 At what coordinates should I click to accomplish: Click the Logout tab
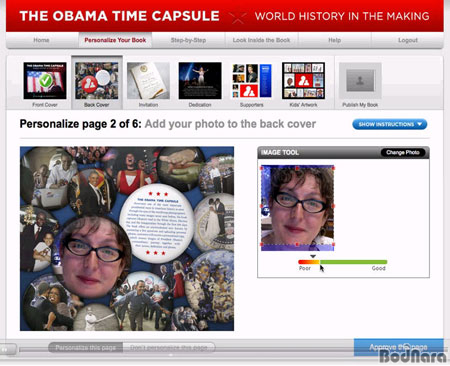(408, 40)
